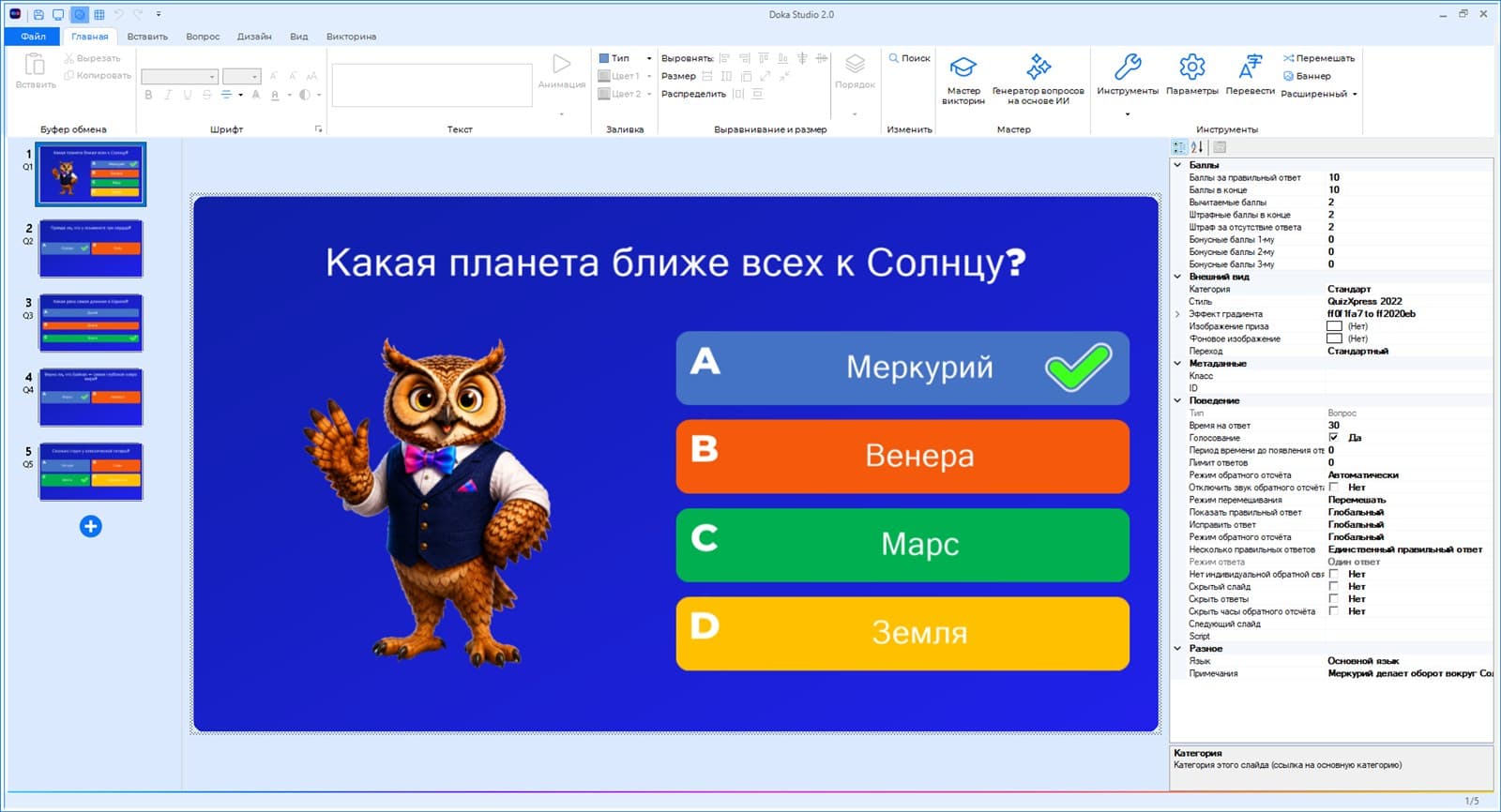Viewport: 1501px width, 812px height.
Task: Click Перемешать shuffle option
Action: pos(1319,58)
